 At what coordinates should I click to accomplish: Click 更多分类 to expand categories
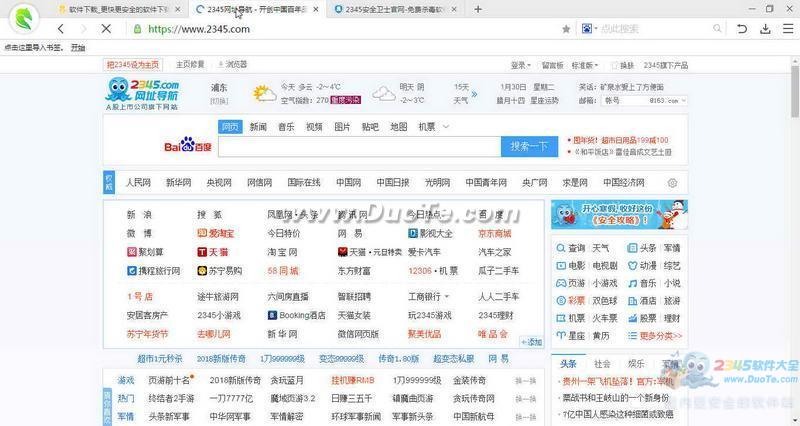[660, 336]
